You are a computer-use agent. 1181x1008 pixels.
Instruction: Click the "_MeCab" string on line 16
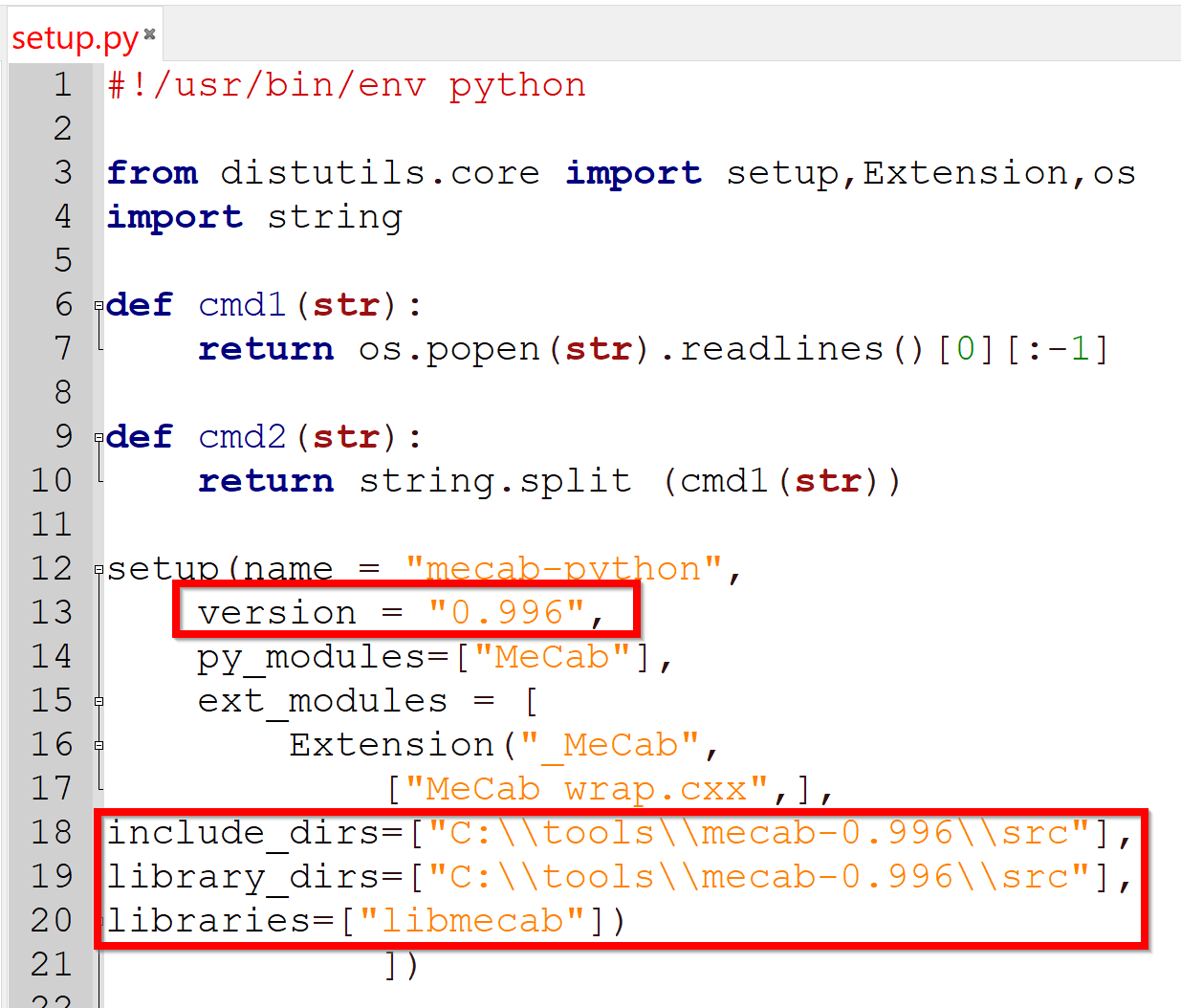click(609, 746)
